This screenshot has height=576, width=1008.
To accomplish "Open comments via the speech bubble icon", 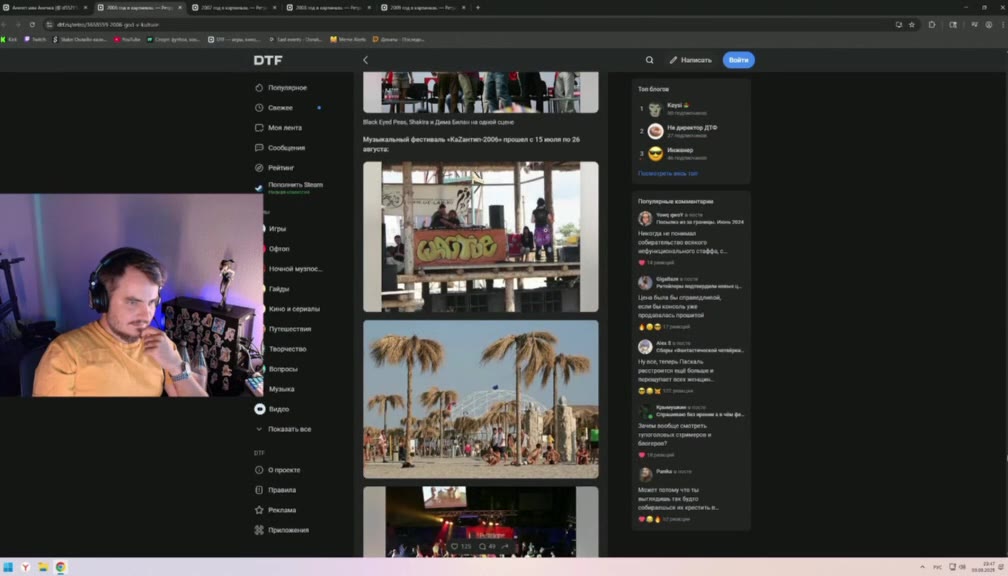I will coord(482,546).
